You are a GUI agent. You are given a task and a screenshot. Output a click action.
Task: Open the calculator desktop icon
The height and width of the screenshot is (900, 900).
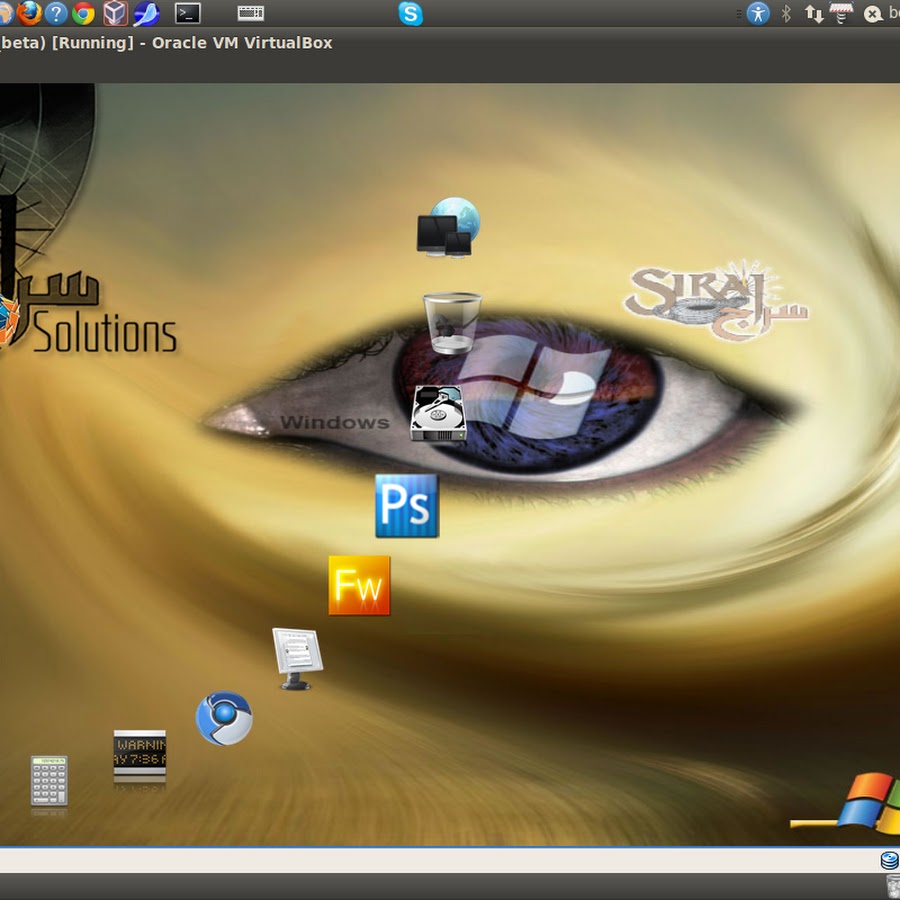(x=49, y=781)
